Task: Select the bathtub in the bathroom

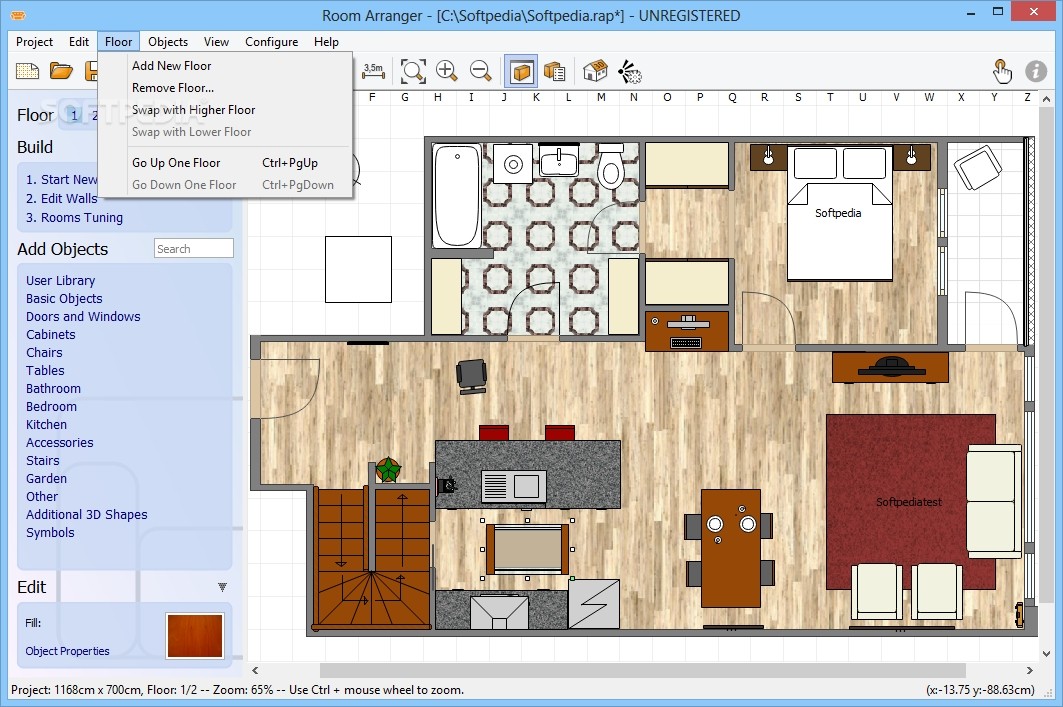Action: (458, 196)
